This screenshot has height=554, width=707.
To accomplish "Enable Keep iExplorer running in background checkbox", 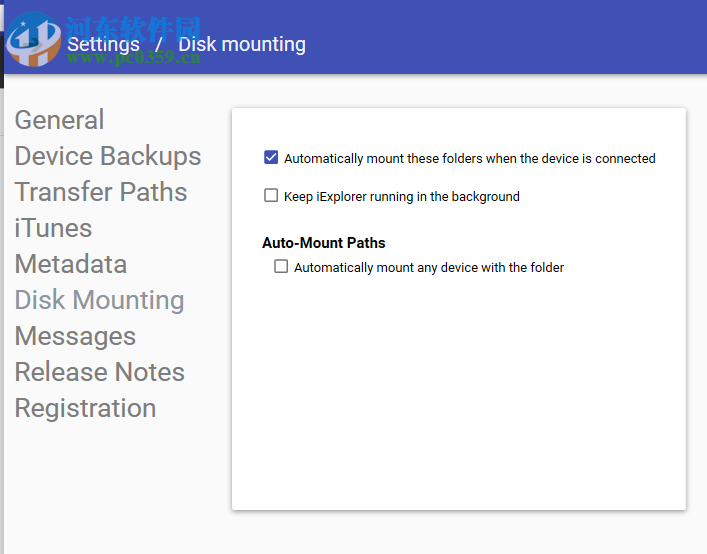I will pos(271,196).
